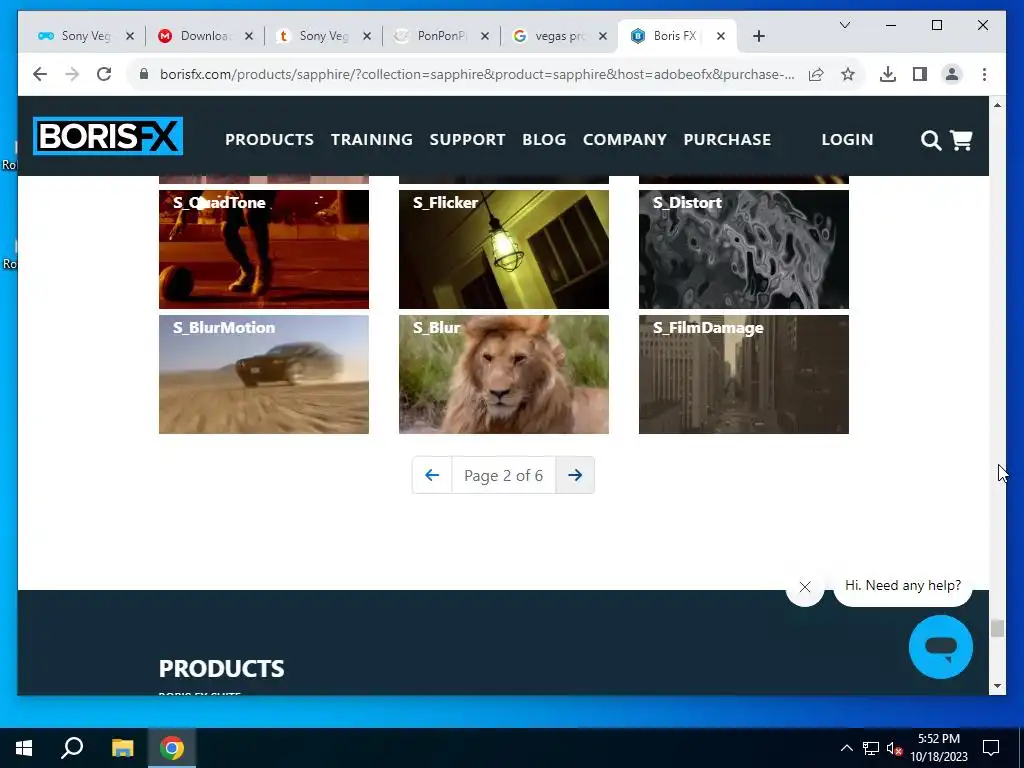Click scrollbar up arrow

tap(997, 104)
